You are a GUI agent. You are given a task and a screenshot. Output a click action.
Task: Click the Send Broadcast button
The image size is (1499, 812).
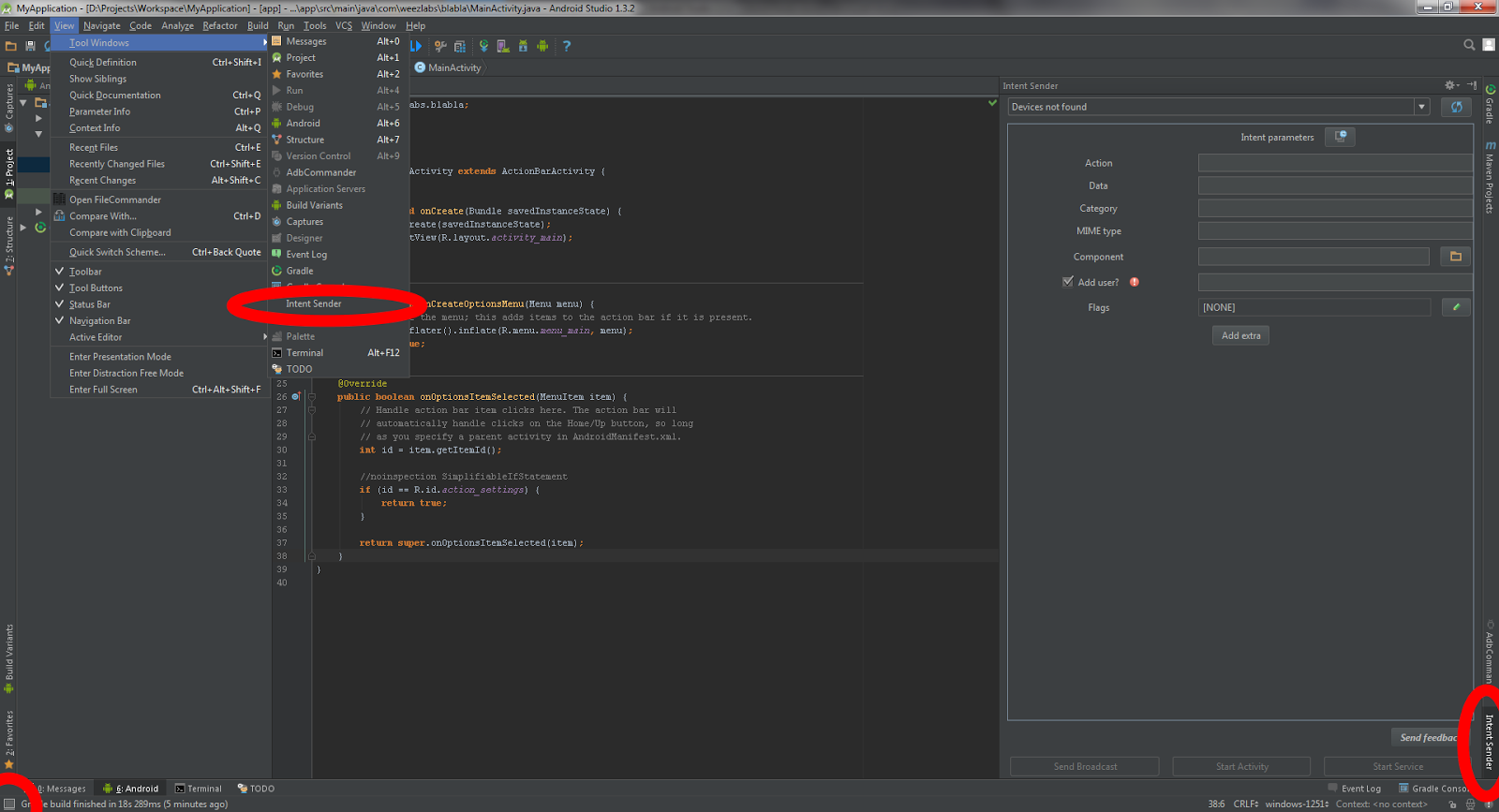coord(1085,767)
